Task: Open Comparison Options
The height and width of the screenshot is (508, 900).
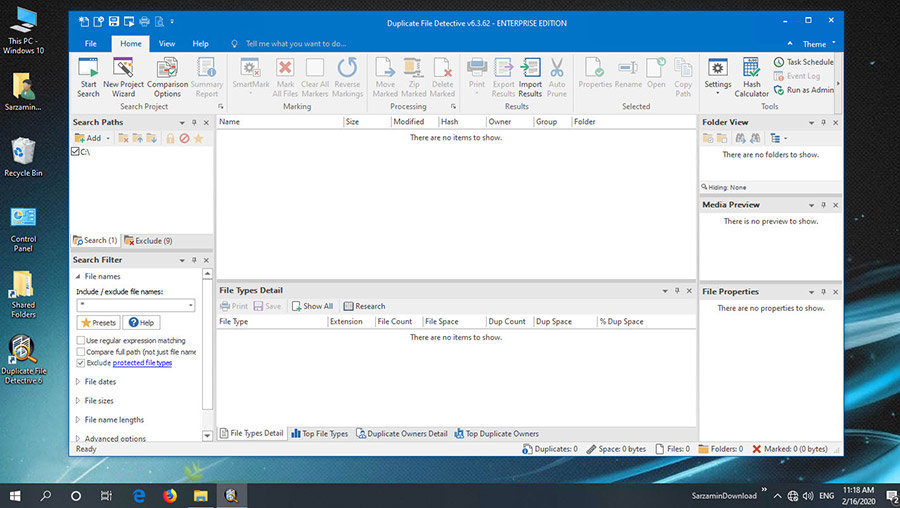Action: coord(167,77)
